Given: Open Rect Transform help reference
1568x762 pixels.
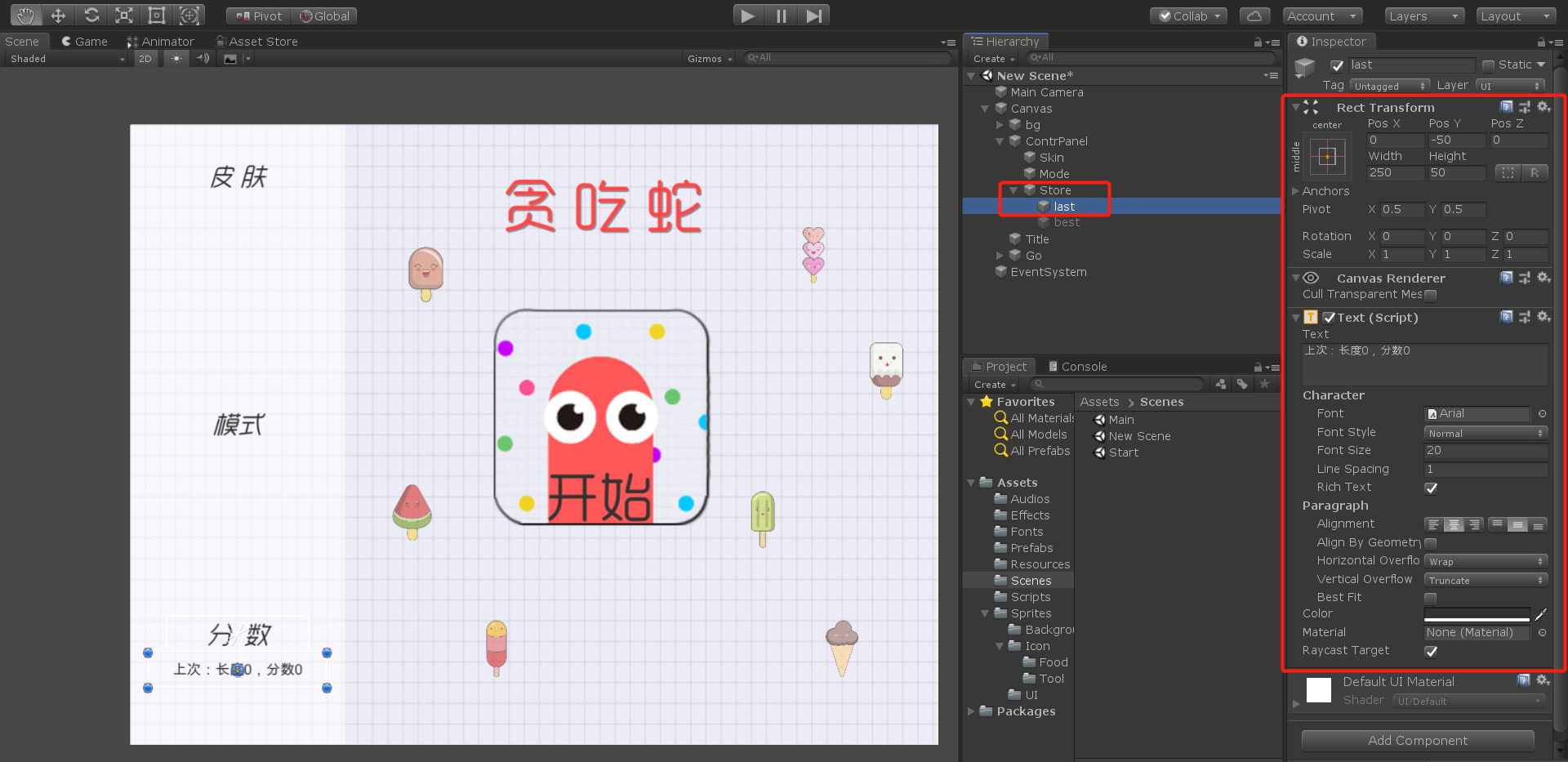Looking at the screenshot, I should (x=1506, y=107).
